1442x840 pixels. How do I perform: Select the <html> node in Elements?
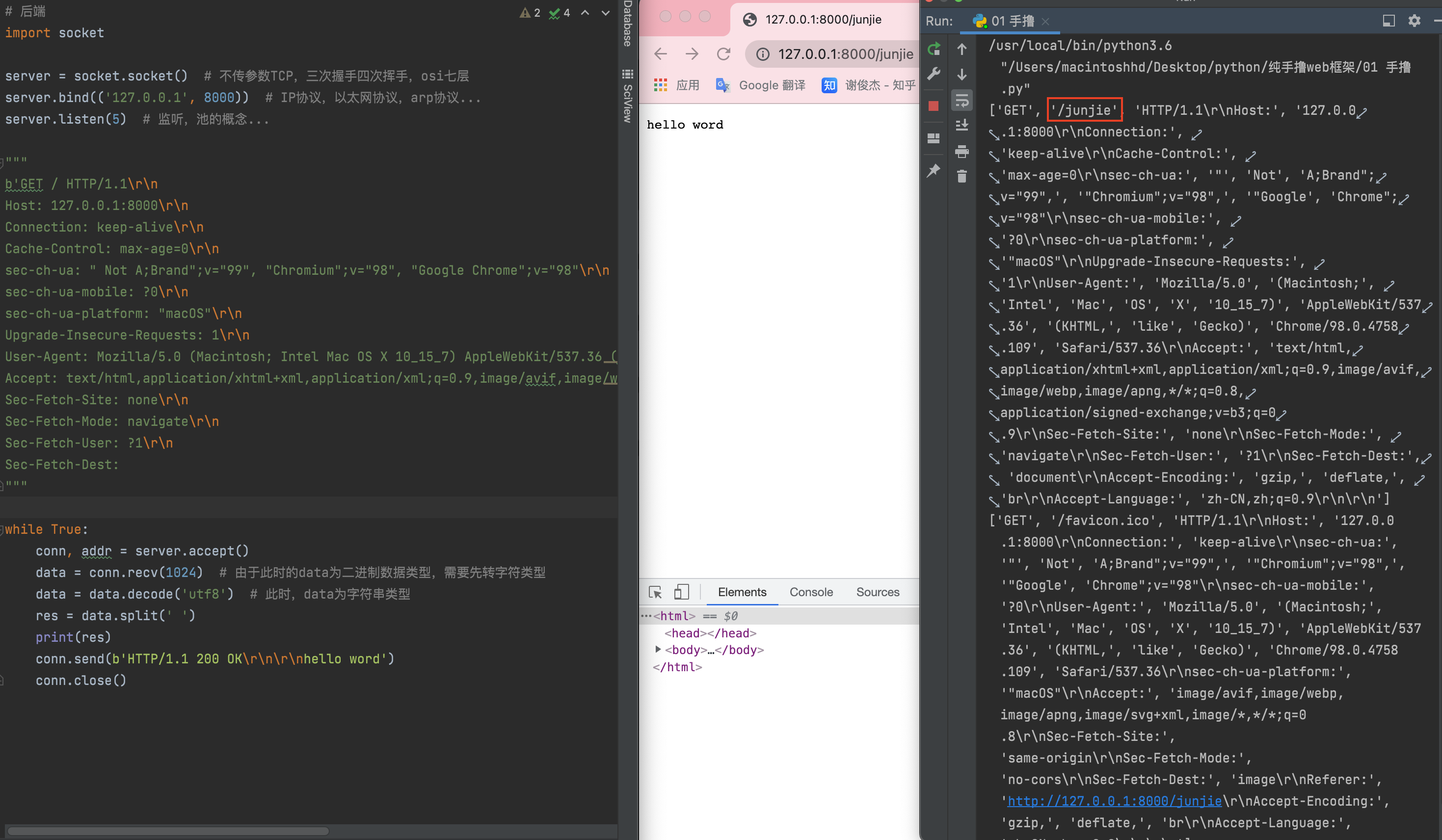point(674,616)
